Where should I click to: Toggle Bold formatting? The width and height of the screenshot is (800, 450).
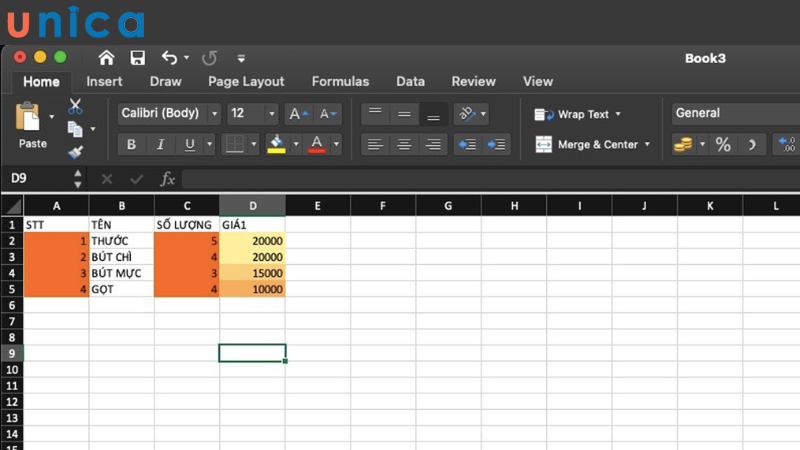(x=131, y=145)
